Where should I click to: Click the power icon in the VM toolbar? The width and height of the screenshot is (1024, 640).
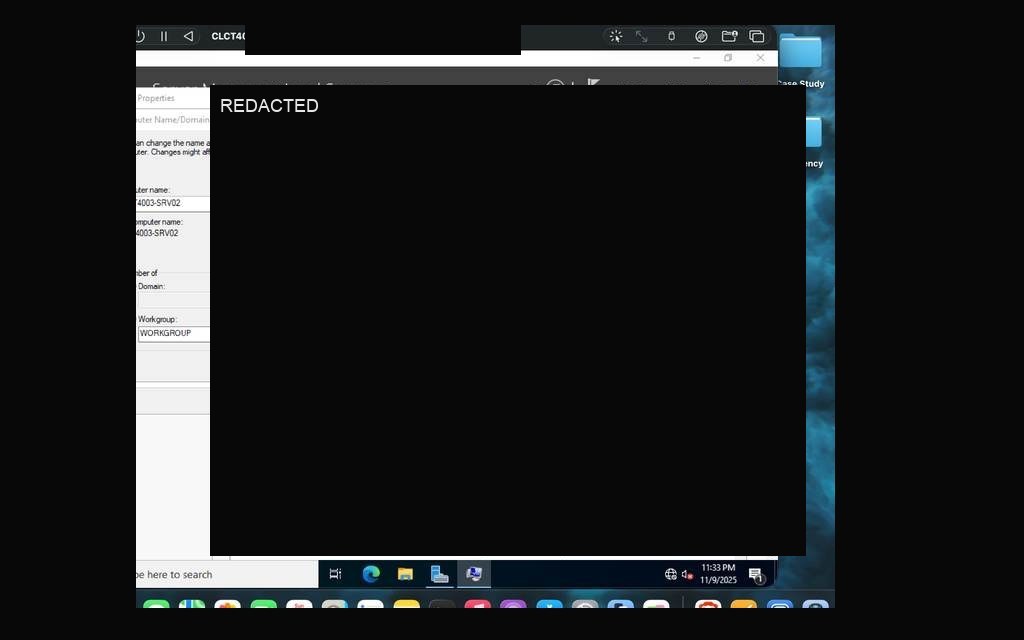tap(140, 37)
